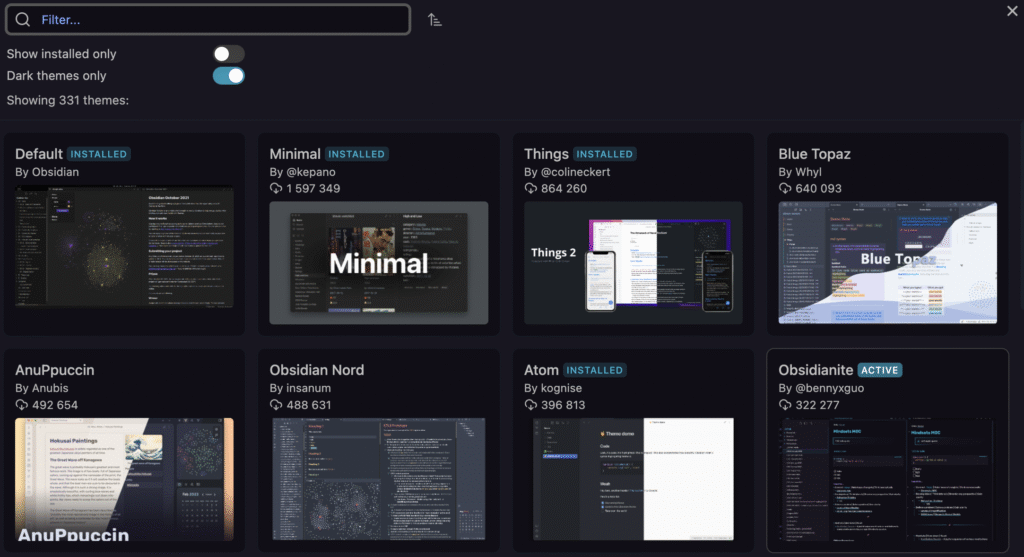Click 'By @bennyxguo' author text
This screenshot has width=1024, height=557.
click(822, 388)
